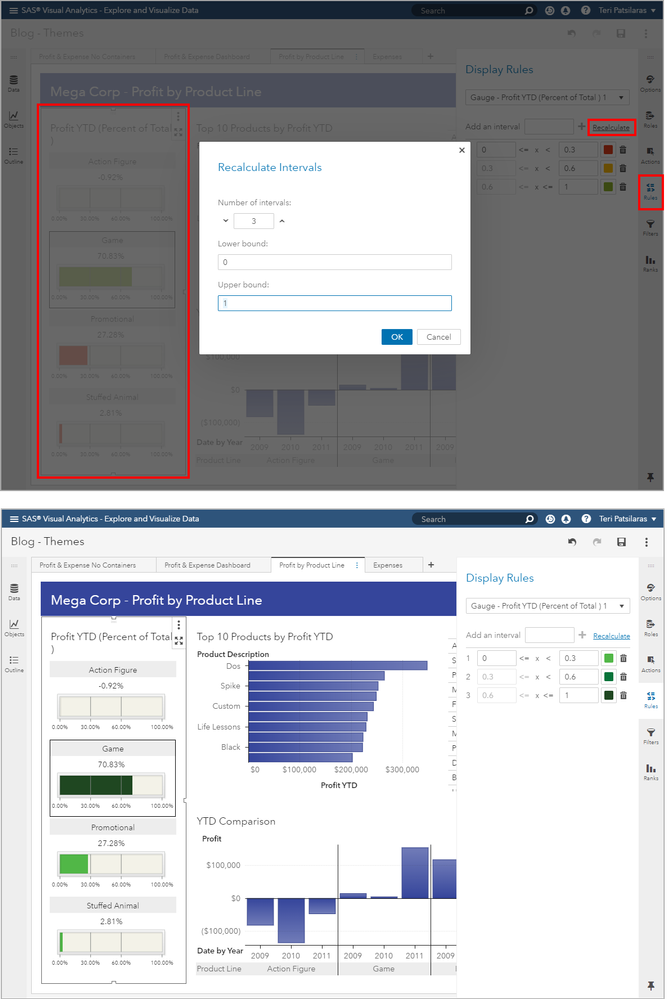Open the Roles pane in the bright window

pos(650,628)
